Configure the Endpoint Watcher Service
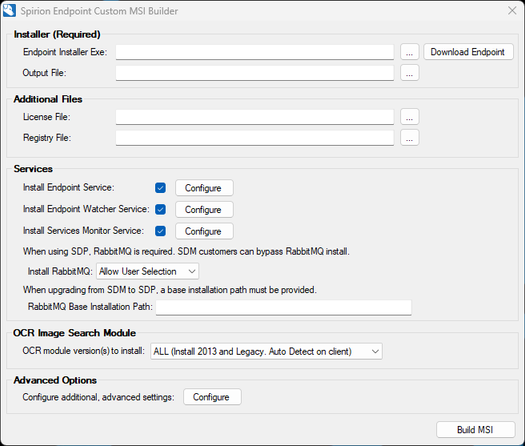This screenshot has height=447, width=526. pyautogui.click(x=204, y=210)
